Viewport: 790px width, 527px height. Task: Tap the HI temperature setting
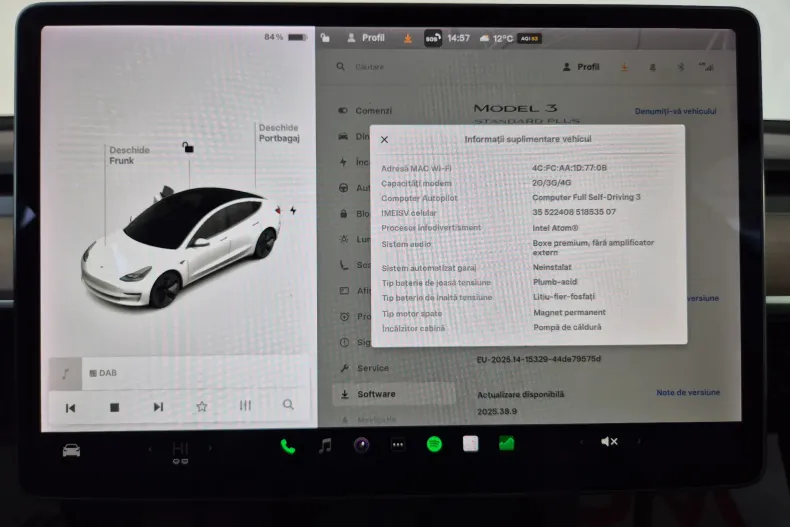coord(180,448)
